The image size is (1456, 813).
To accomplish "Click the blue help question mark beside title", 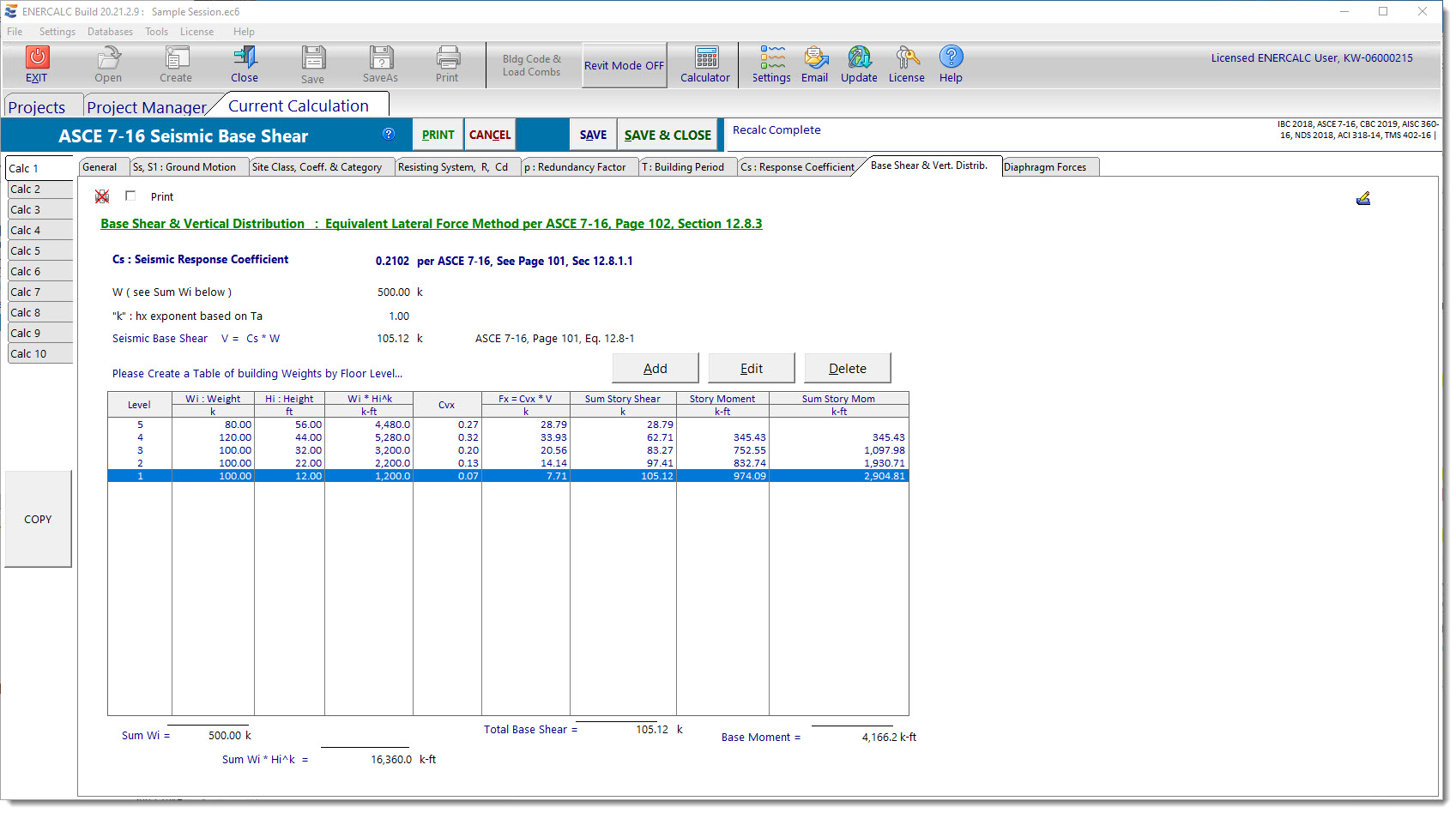I will pyautogui.click(x=389, y=134).
